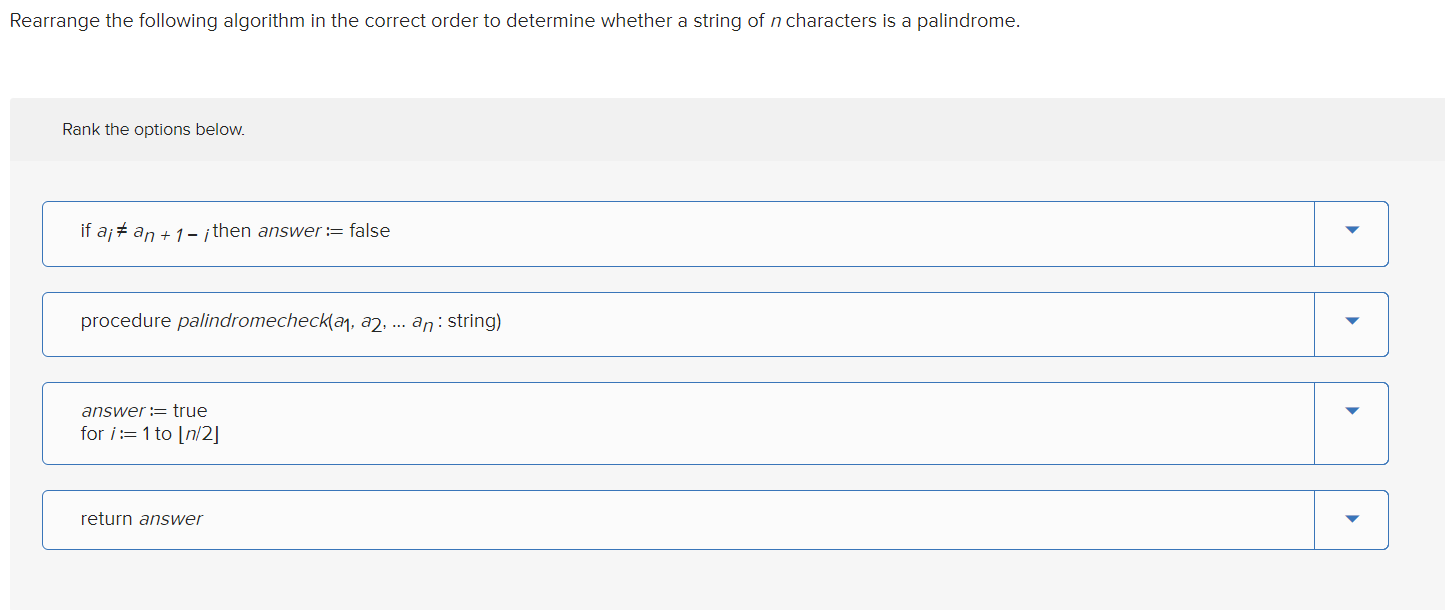Click the downward arrow beside the return answer line
The height and width of the screenshot is (610, 1445).
click(x=1350, y=519)
